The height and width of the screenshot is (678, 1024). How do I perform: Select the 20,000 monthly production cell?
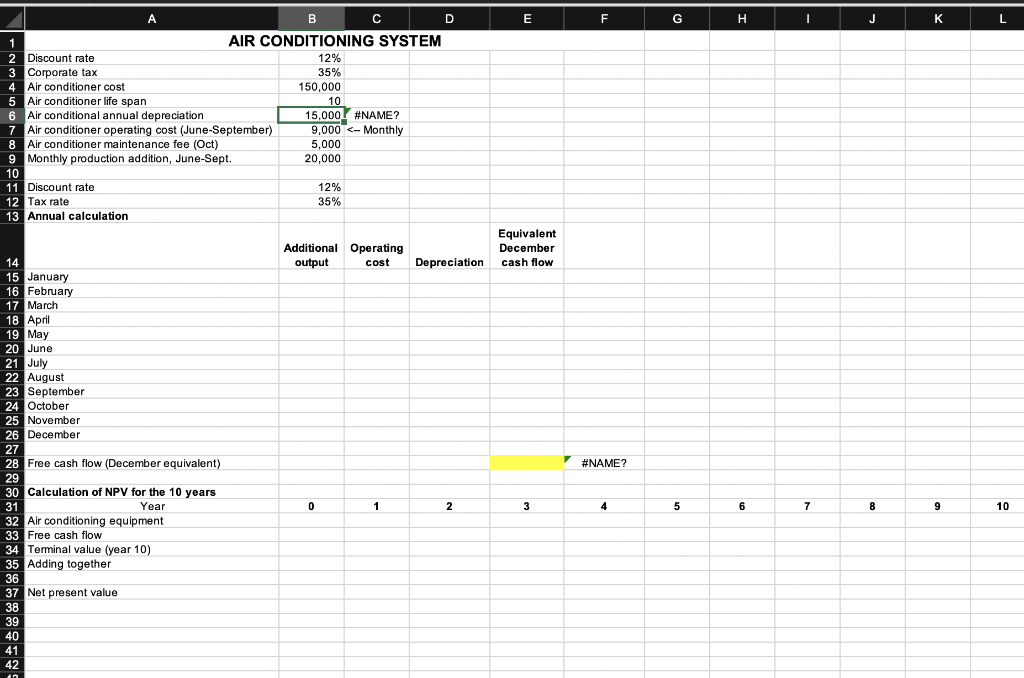323,158
